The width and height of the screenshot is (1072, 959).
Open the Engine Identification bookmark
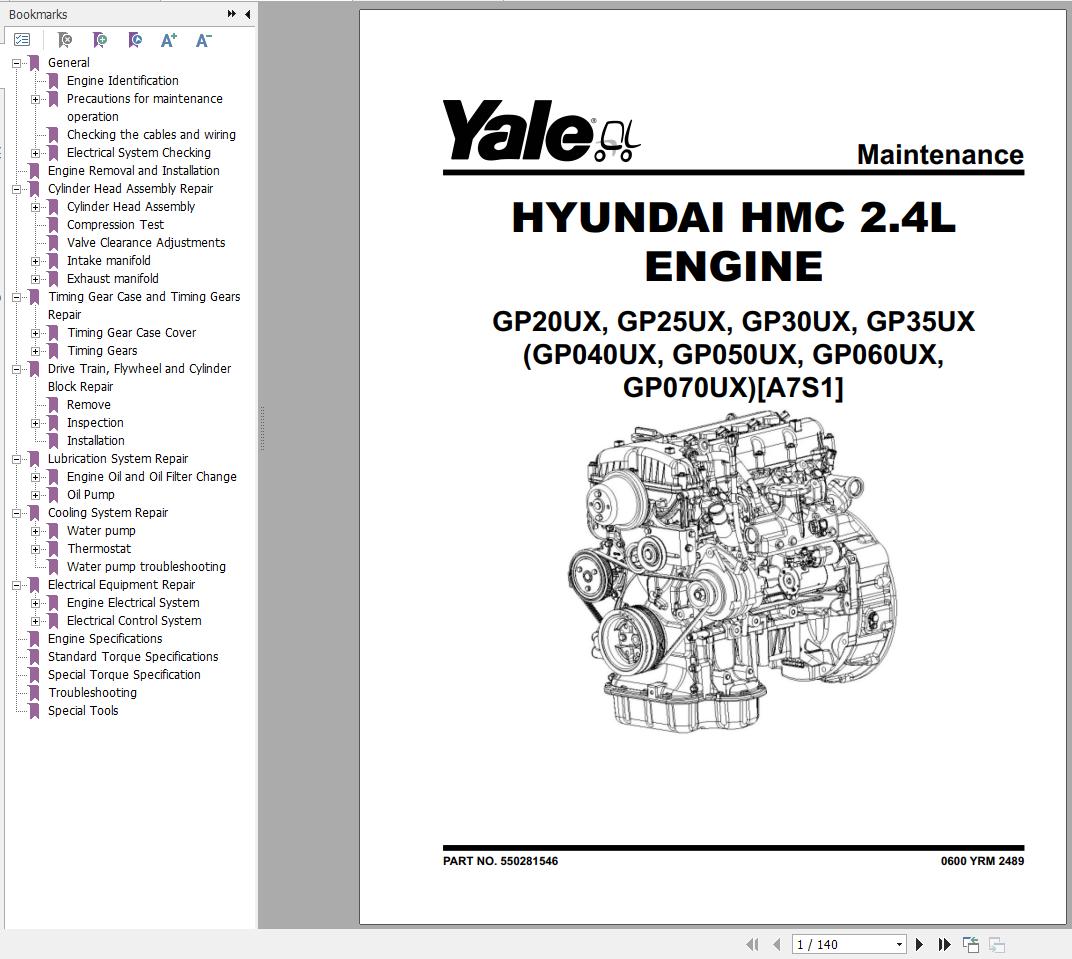pyautogui.click(x=122, y=81)
